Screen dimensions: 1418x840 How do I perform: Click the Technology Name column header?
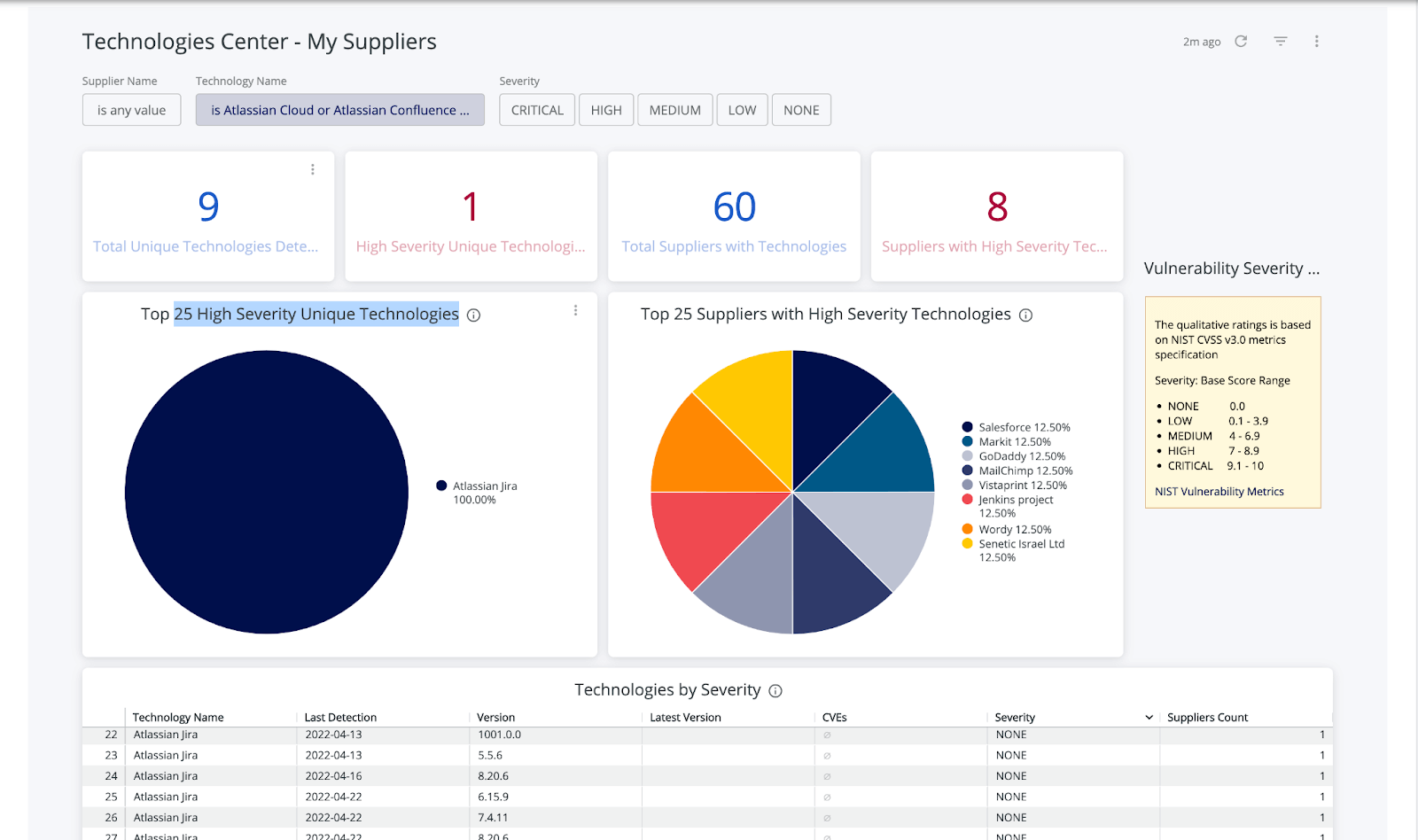[178, 717]
